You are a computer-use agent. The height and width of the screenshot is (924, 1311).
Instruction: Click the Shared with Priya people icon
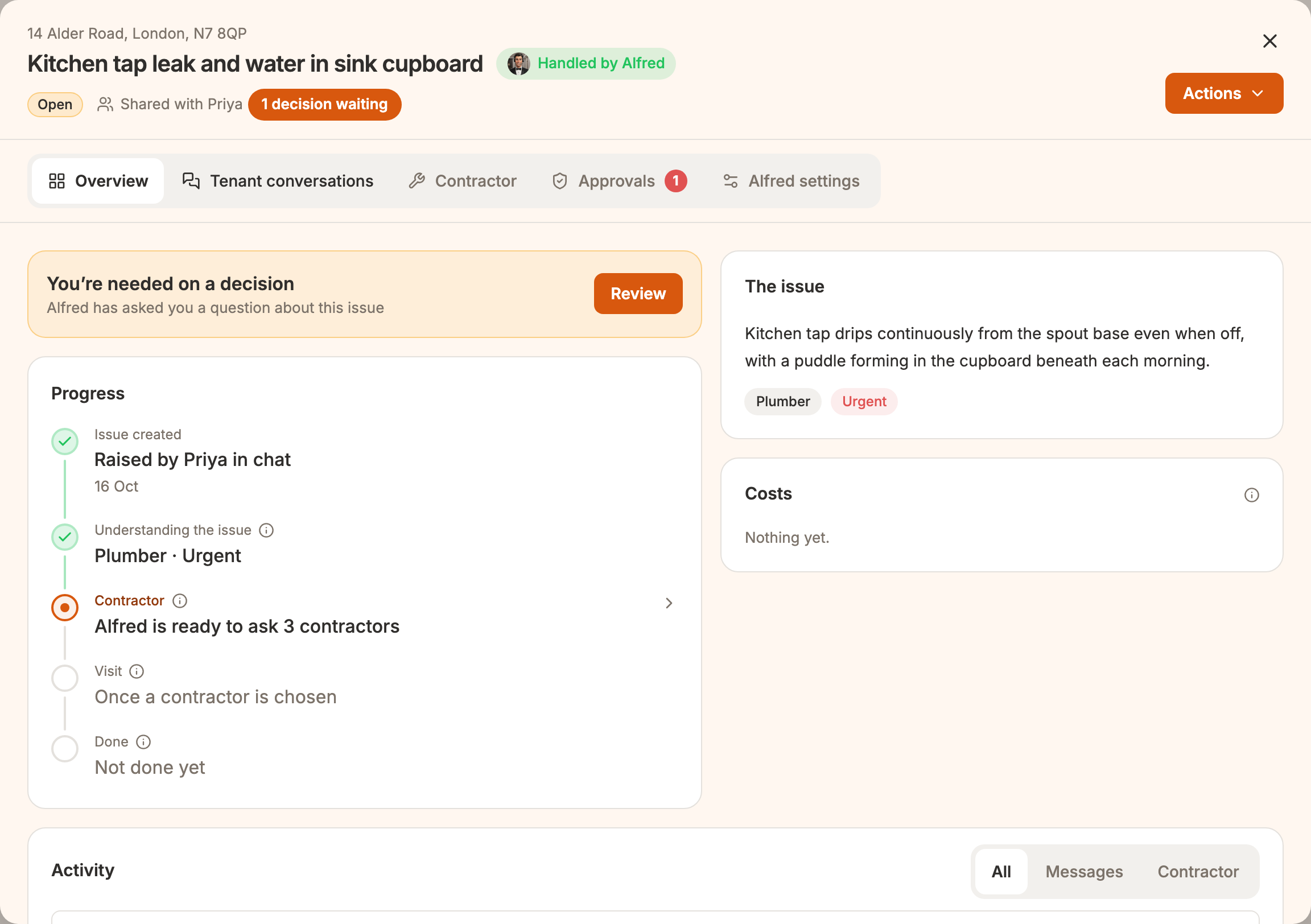coord(105,105)
